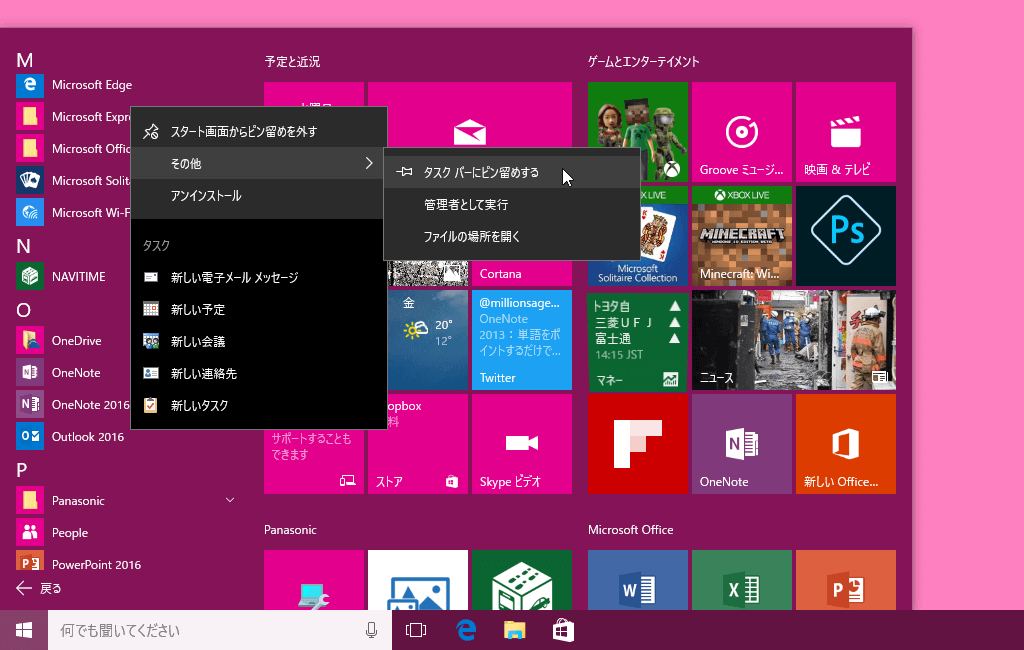Open the ニュース tile
The width and height of the screenshot is (1024, 650).
click(x=793, y=340)
